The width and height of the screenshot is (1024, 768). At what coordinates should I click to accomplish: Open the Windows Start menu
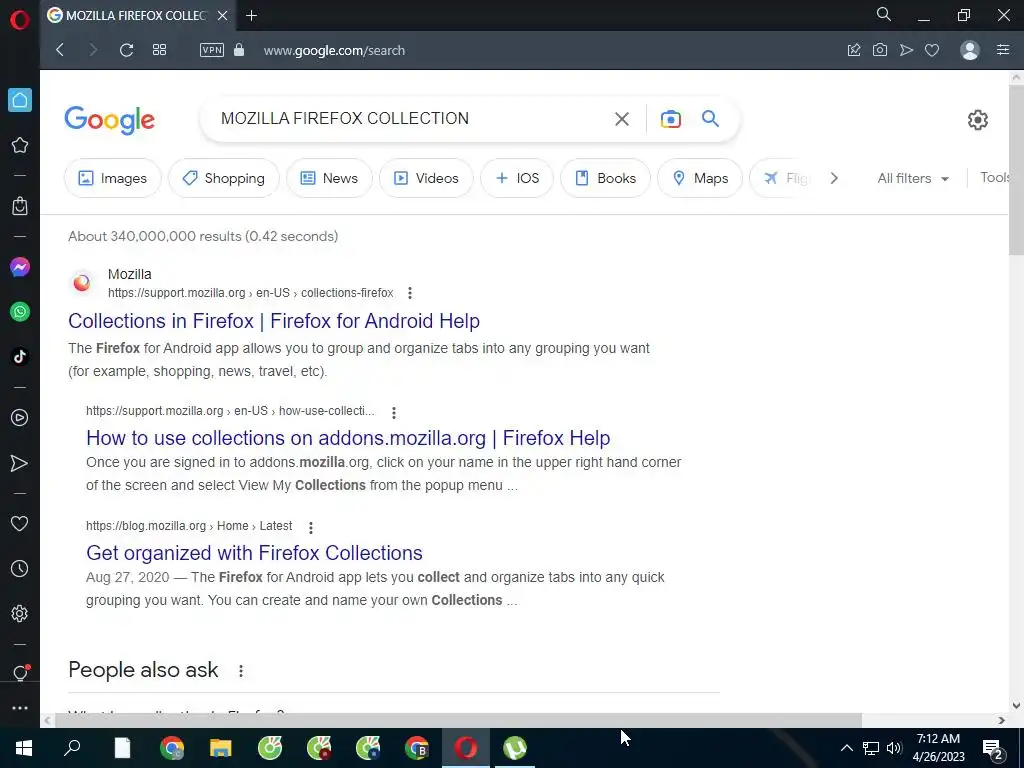click(24, 748)
